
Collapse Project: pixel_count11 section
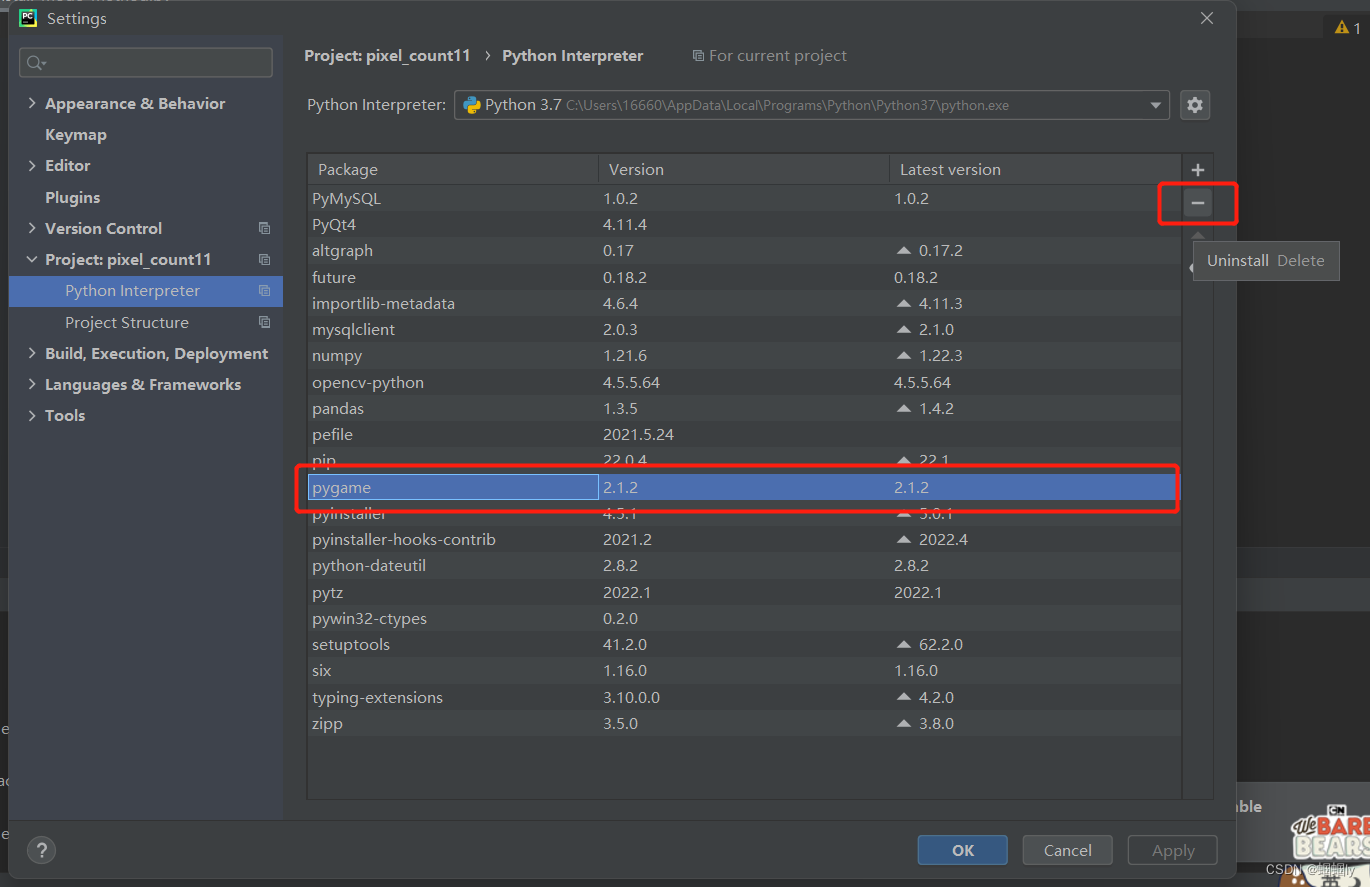(32, 259)
